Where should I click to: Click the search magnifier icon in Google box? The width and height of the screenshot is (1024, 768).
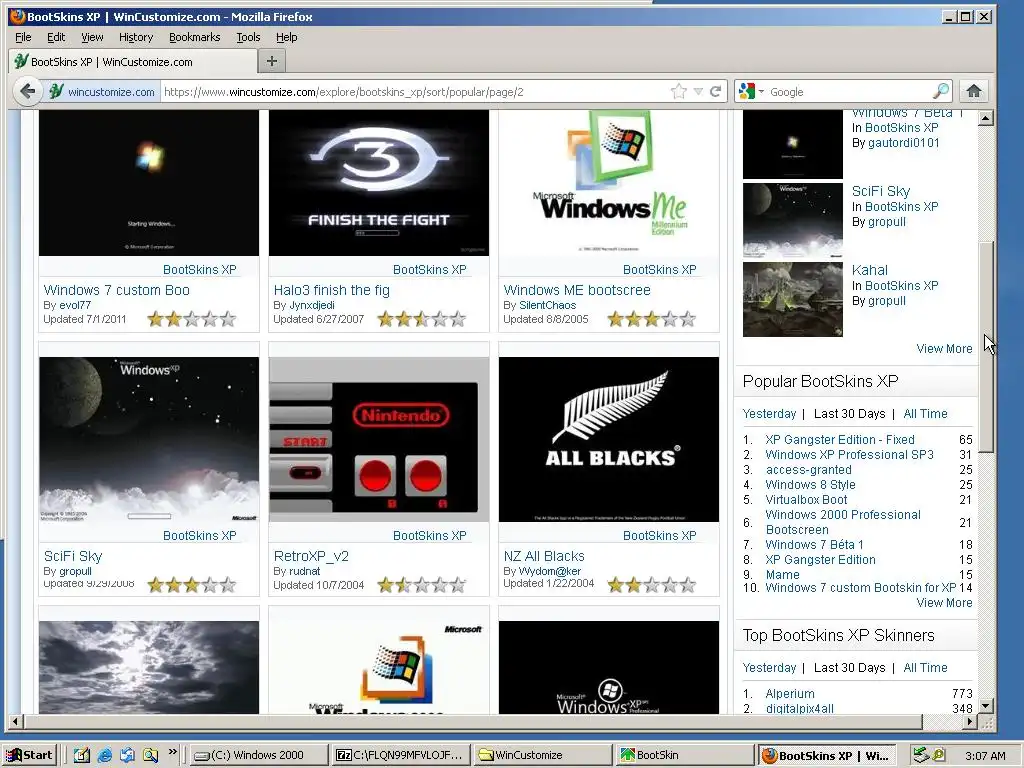pyautogui.click(x=941, y=91)
